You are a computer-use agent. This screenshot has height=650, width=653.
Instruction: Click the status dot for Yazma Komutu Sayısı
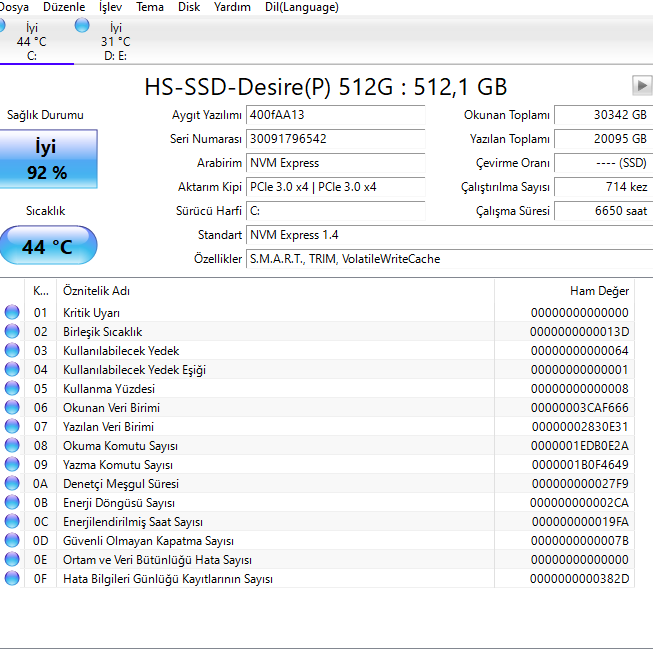12,464
